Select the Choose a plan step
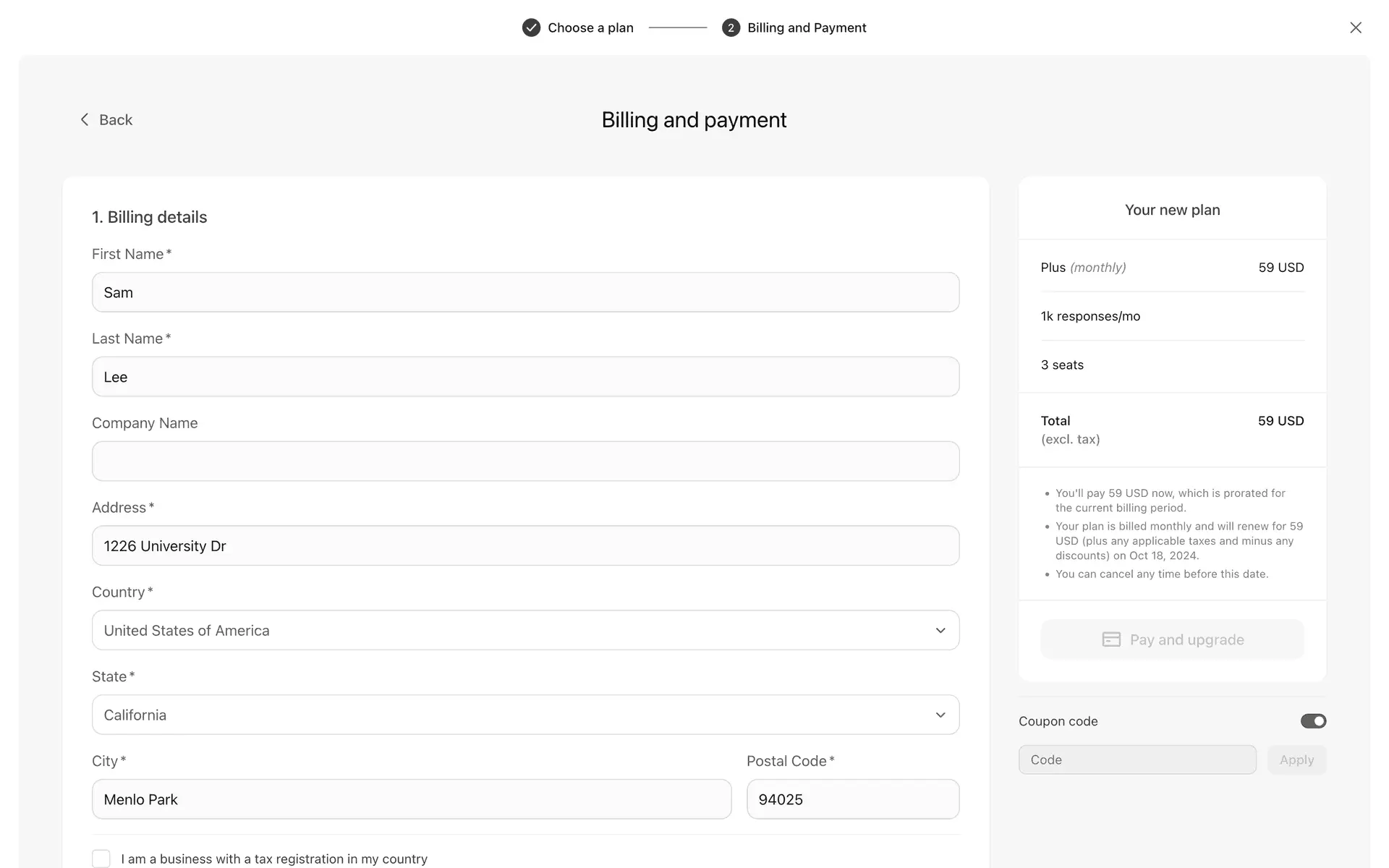 tap(590, 27)
